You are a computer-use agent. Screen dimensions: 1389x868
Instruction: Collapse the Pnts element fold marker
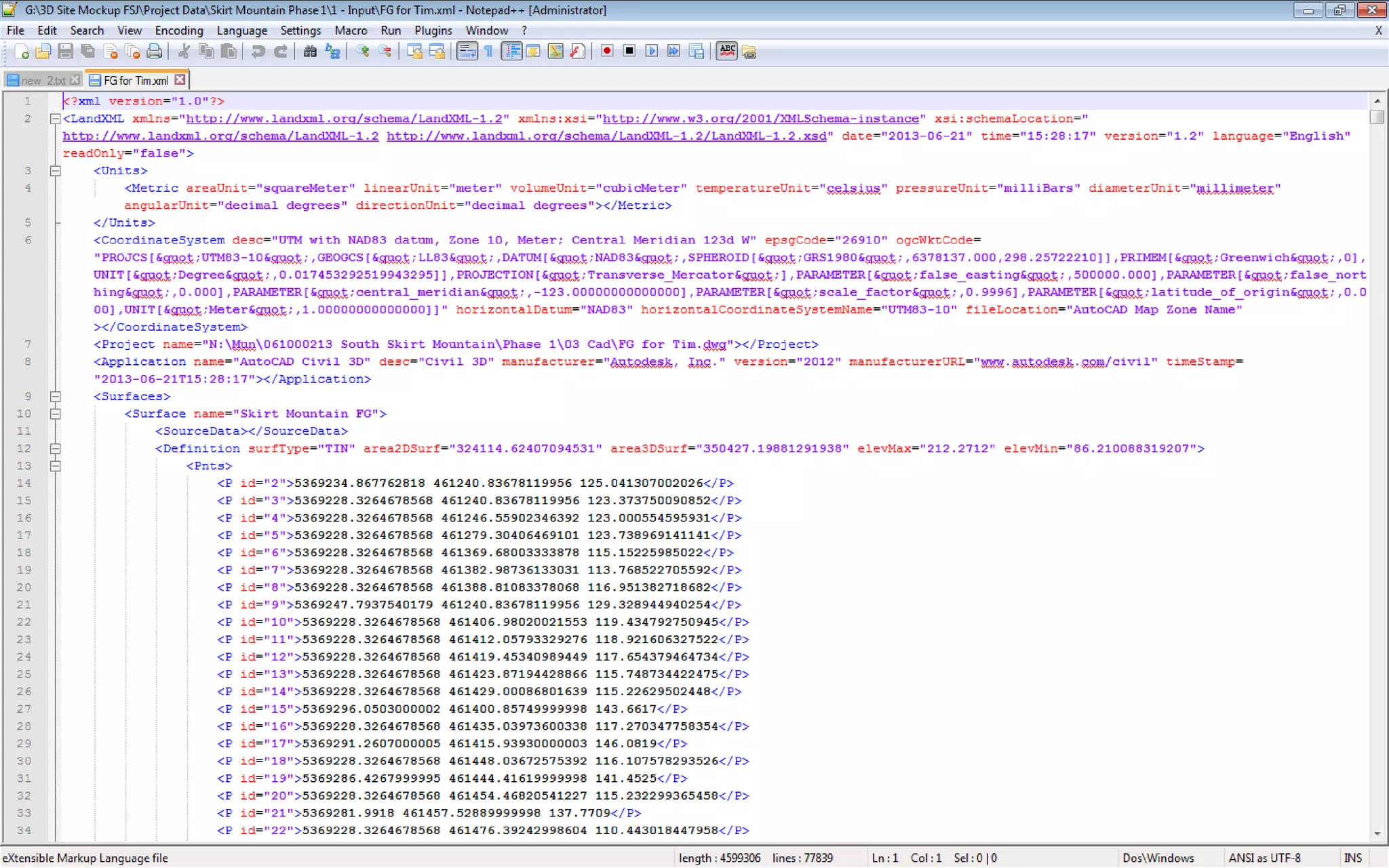(x=56, y=466)
